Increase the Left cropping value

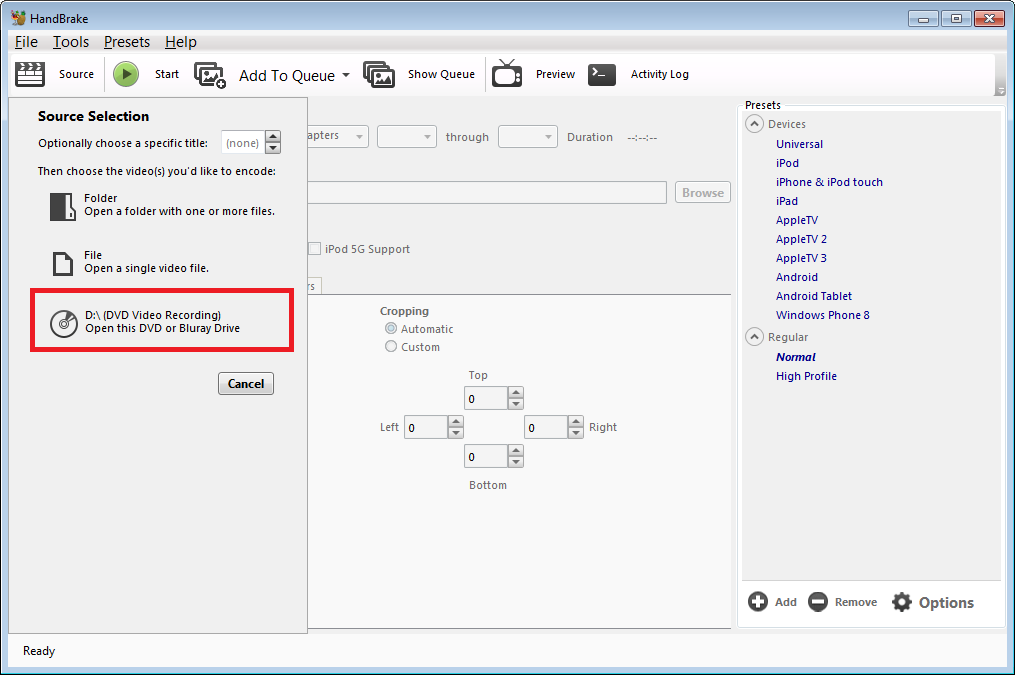[x=456, y=421]
